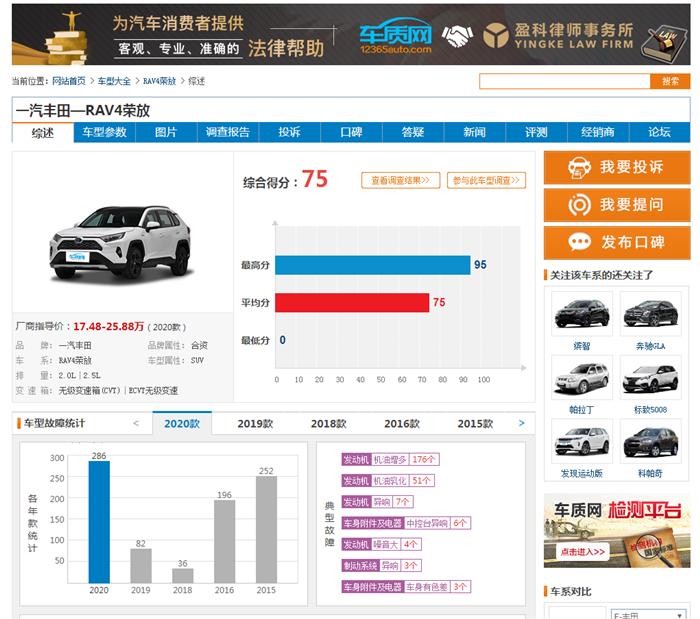Click the 盈科律师事务所 logo

click(558, 36)
